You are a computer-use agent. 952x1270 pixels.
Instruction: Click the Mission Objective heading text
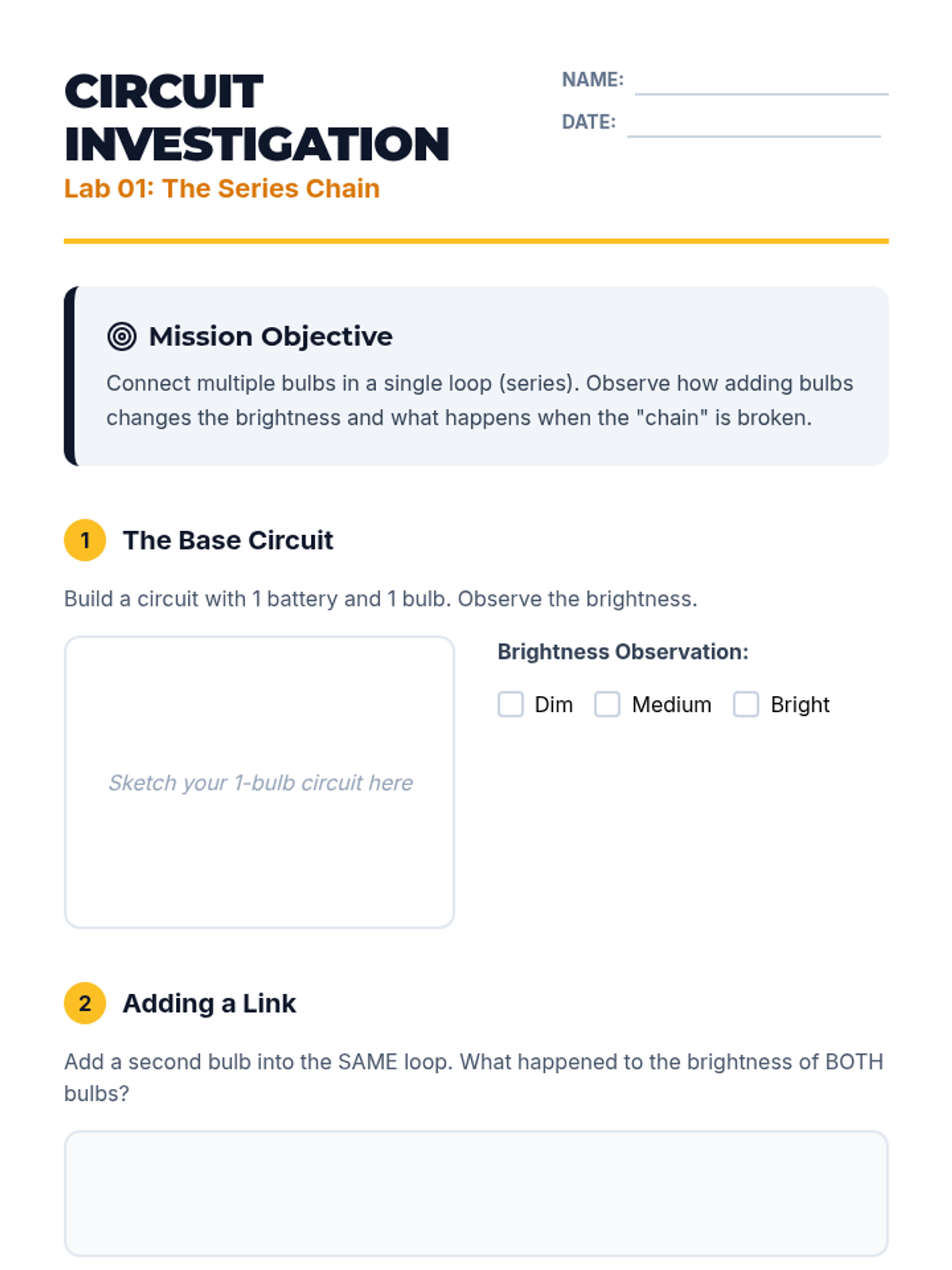(x=271, y=337)
